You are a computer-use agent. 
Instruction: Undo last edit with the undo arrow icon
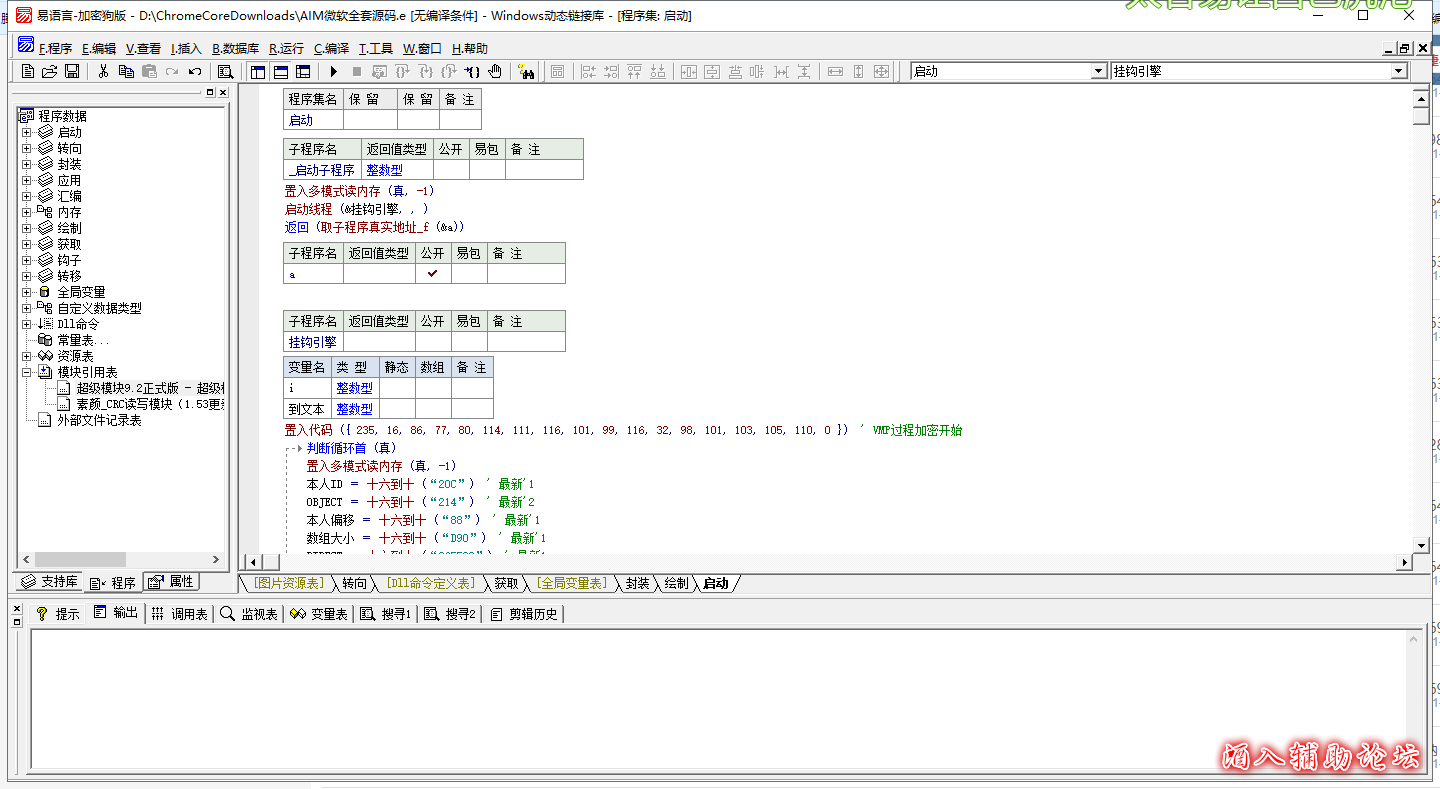[x=194, y=71]
